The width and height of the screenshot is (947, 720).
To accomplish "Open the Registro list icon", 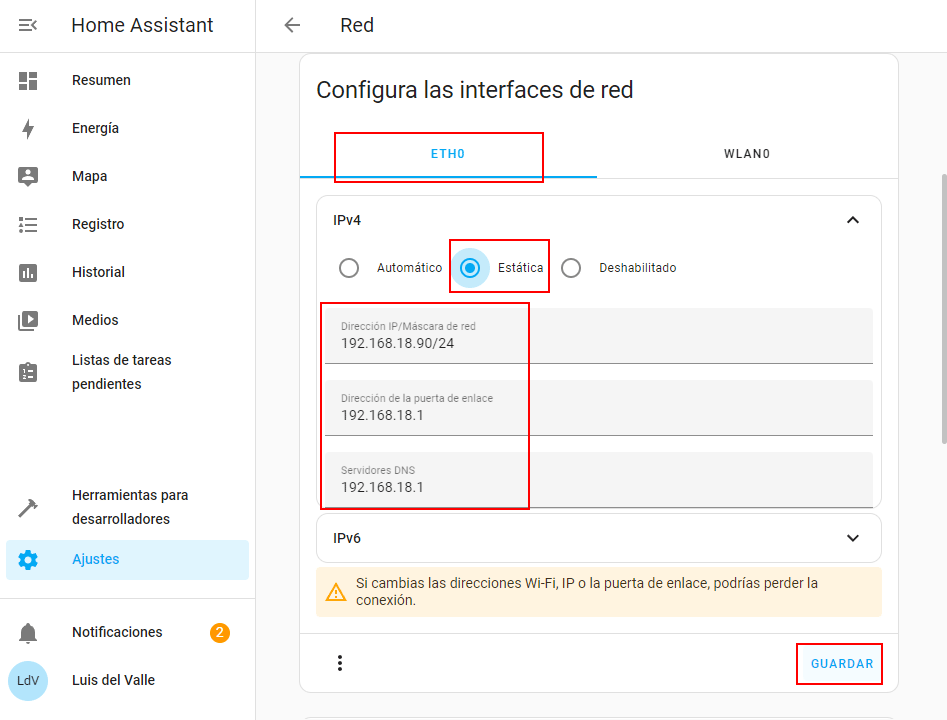I will pos(28,225).
